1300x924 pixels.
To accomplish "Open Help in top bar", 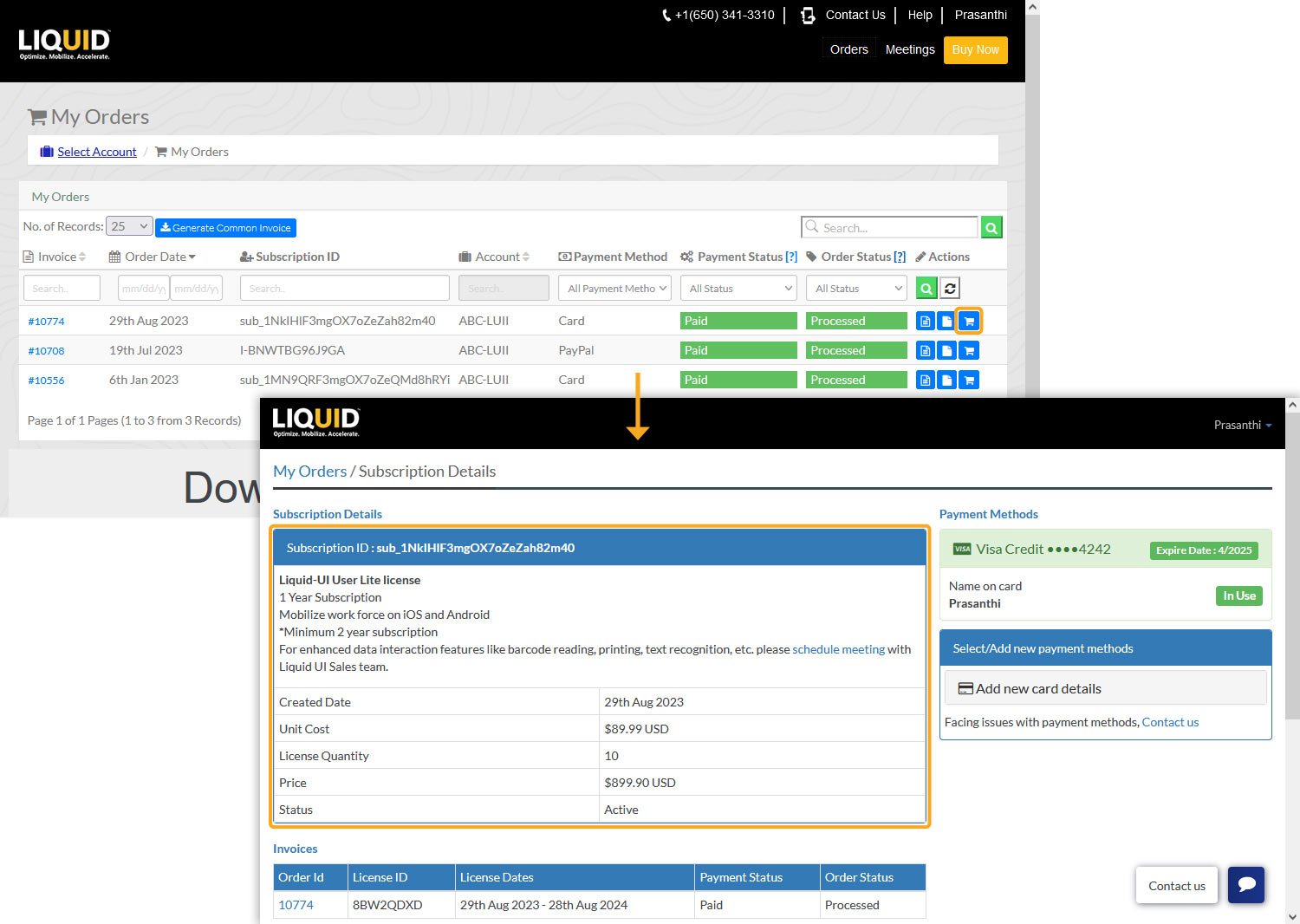I will [x=920, y=15].
